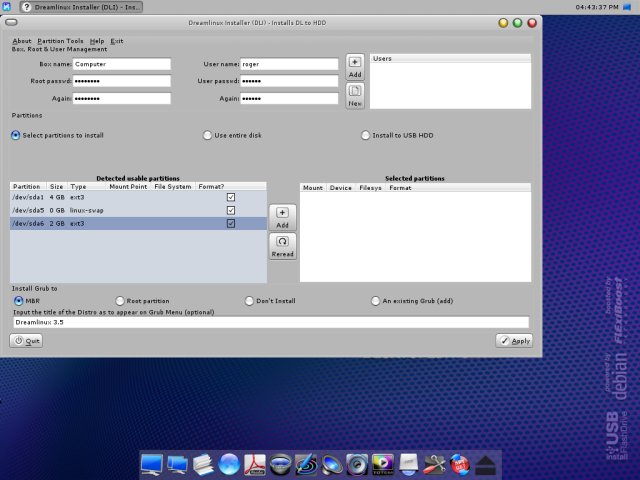Toggle Format checkbox for /dev/sda5
This screenshot has width=640, height=480.
[231, 210]
